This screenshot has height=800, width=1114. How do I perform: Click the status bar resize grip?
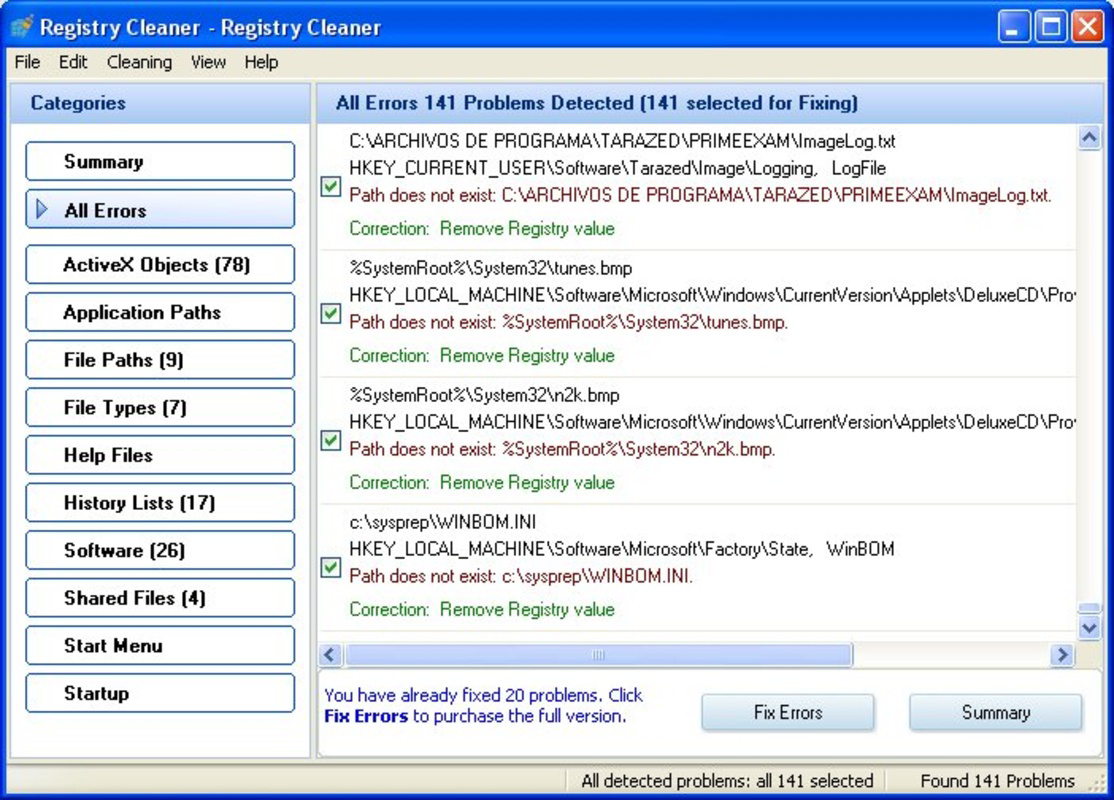coord(1097,784)
